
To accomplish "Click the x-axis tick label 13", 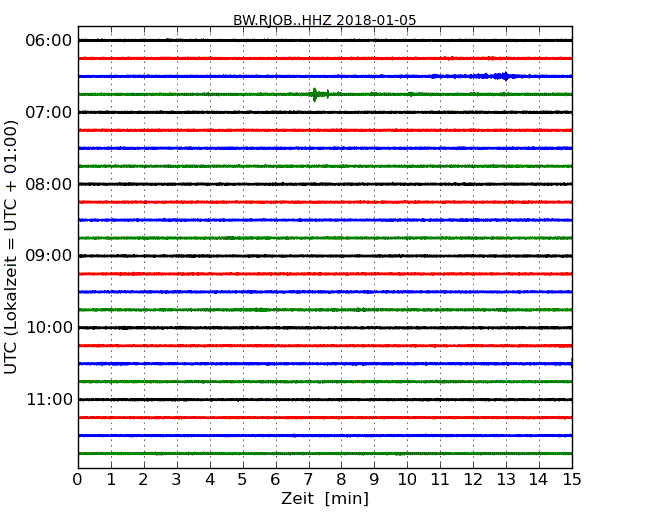I will (x=506, y=480).
